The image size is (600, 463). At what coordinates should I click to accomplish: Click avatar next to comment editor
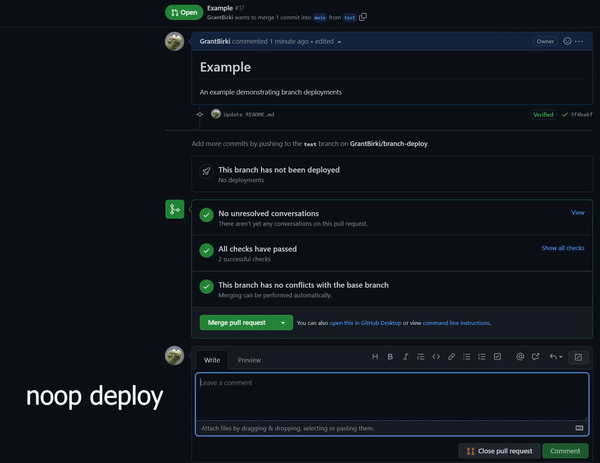[x=174, y=355]
